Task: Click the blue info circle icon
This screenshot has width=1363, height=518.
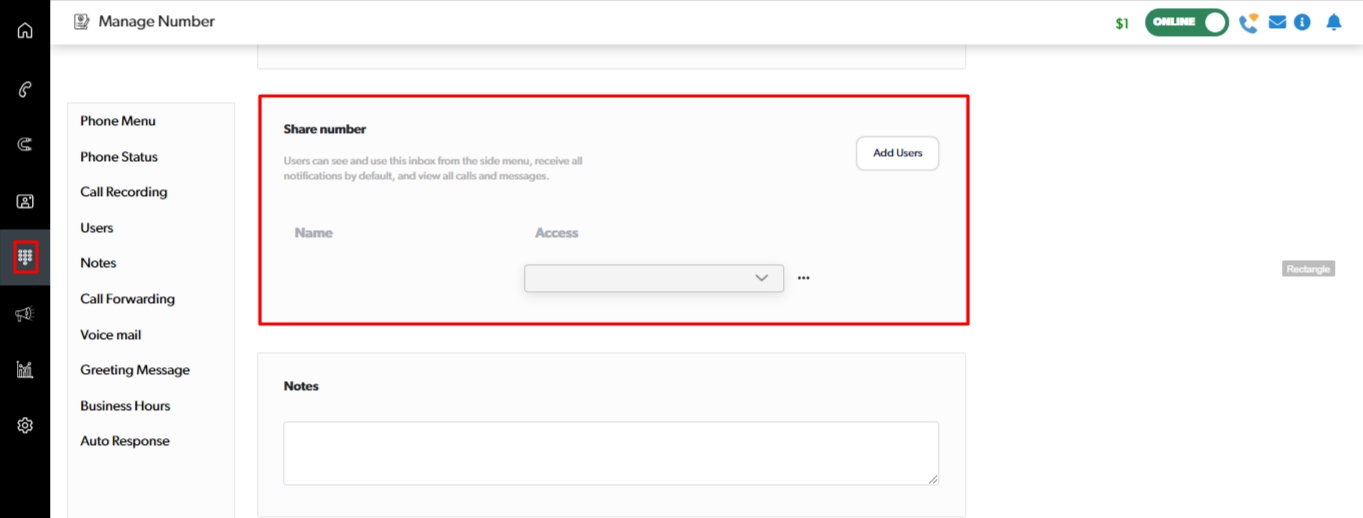Action: tap(1302, 22)
